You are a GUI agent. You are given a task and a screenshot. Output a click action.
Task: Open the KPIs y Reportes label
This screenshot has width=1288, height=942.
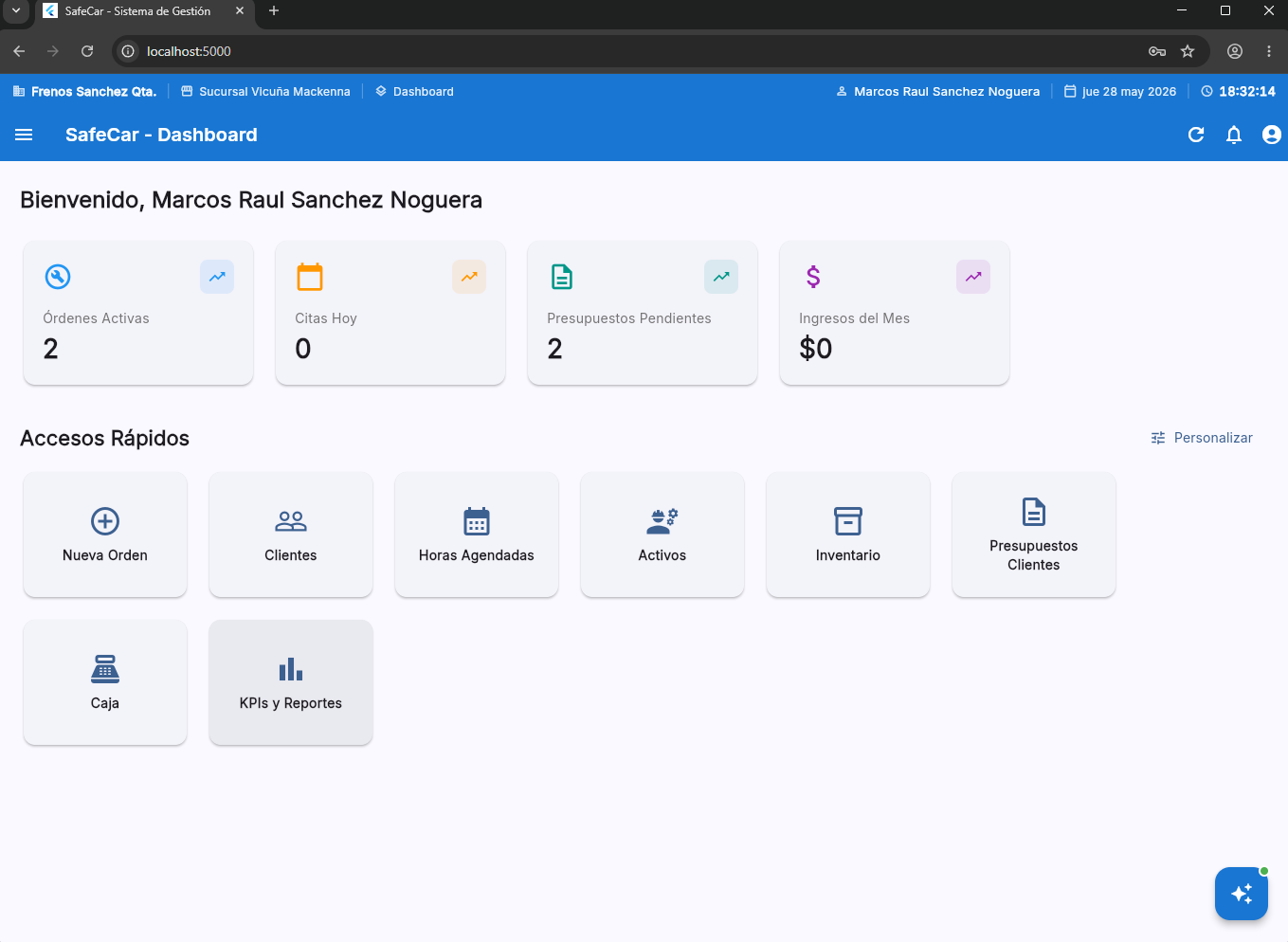click(x=291, y=703)
